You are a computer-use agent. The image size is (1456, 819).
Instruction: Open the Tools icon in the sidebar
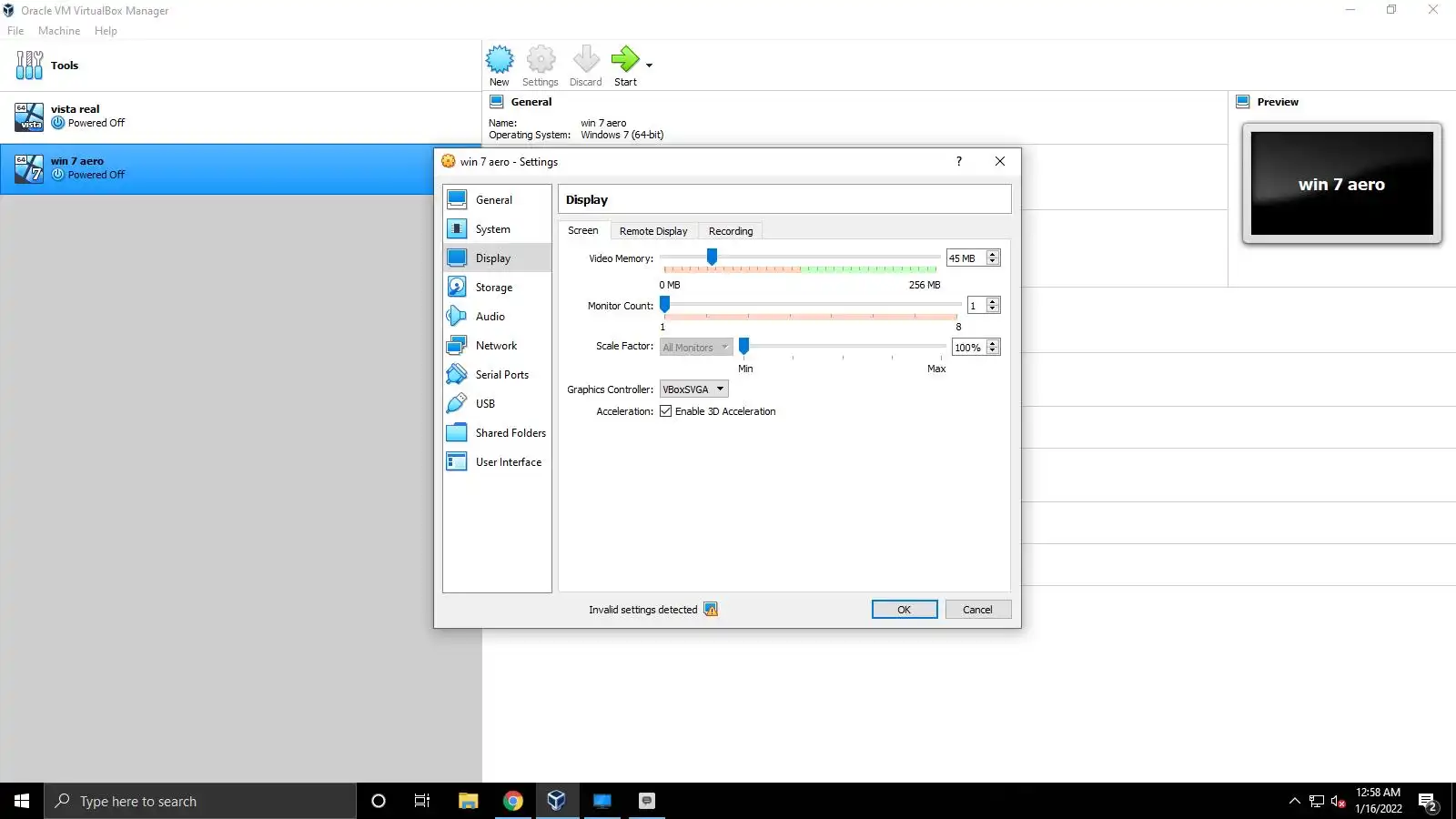[29, 66]
